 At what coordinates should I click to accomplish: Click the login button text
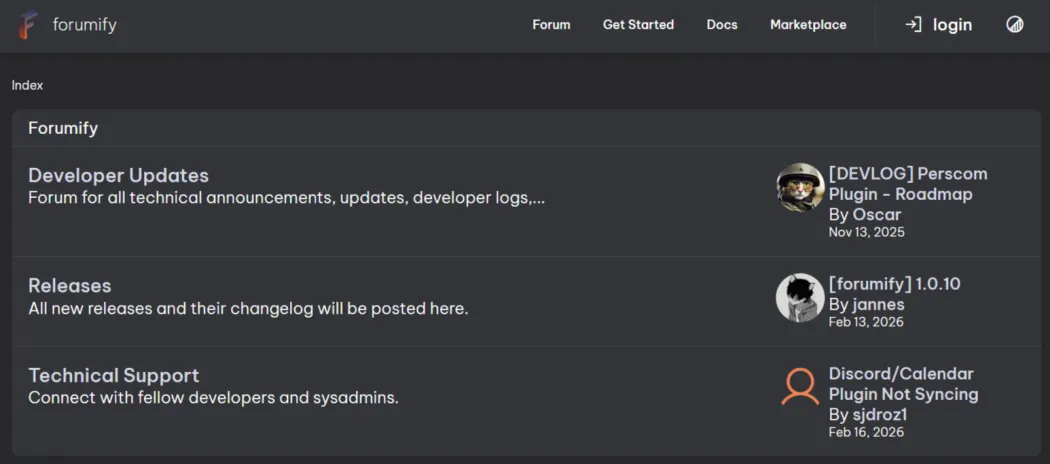coord(952,25)
